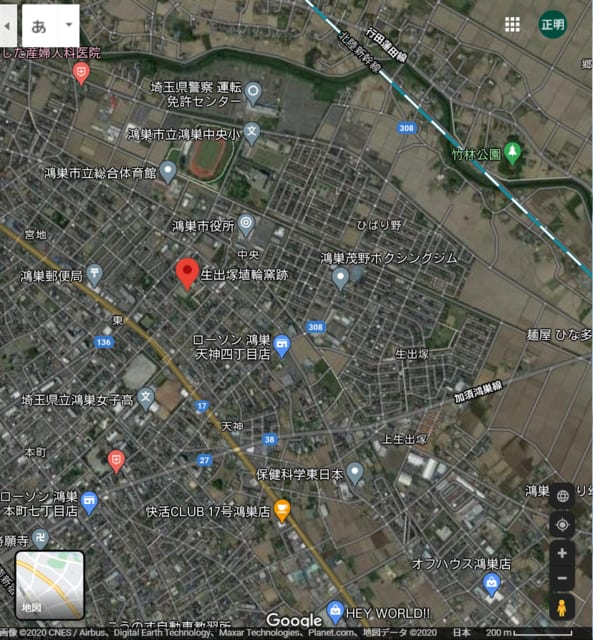Viewport: 593px width, 640px height.
Task: Collapse side panel with left arrow
Action: (x=7, y=25)
